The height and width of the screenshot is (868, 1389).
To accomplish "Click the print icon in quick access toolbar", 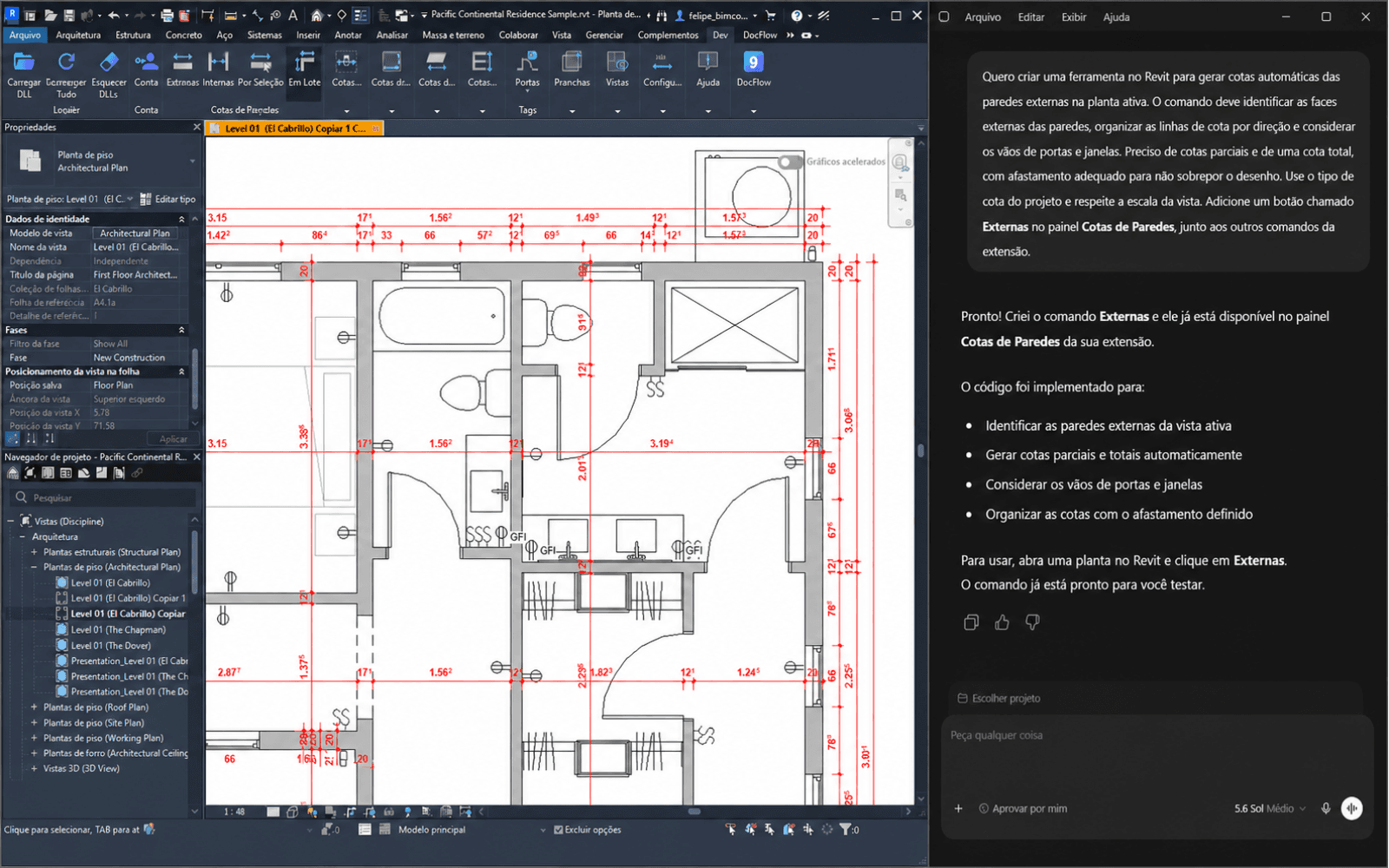I will [x=167, y=16].
